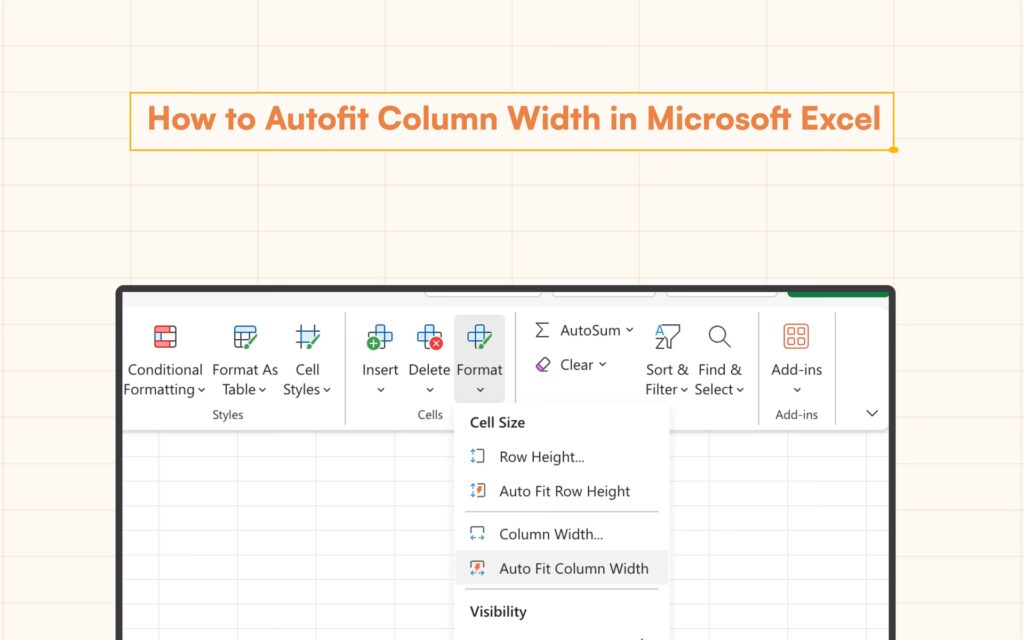Open the Cell Styles icon

tap(308, 337)
